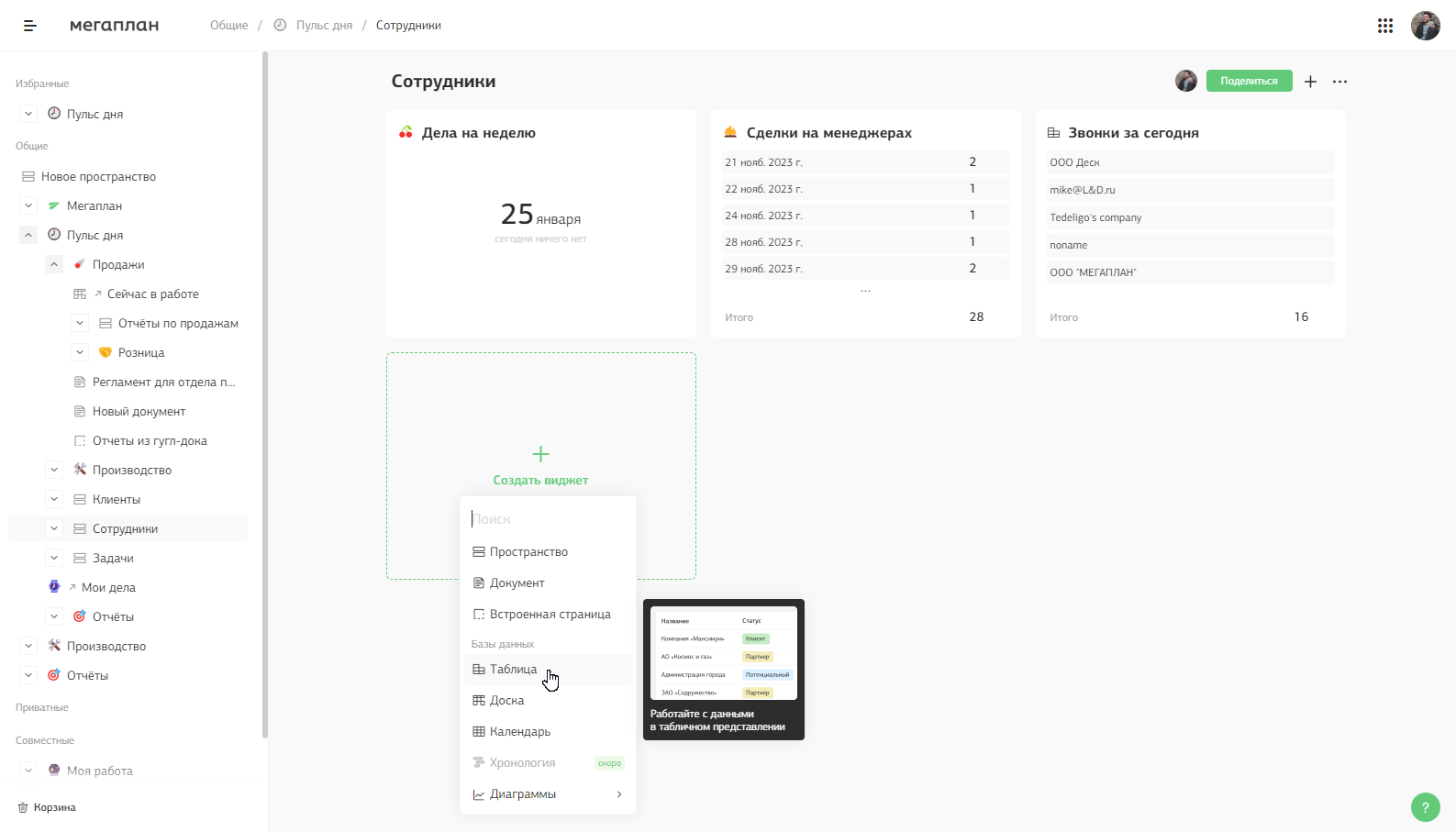Image resolution: width=1456 pixels, height=832 pixels.
Task: Open Корзина trash in the sidebar
Action: click(54, 808)
